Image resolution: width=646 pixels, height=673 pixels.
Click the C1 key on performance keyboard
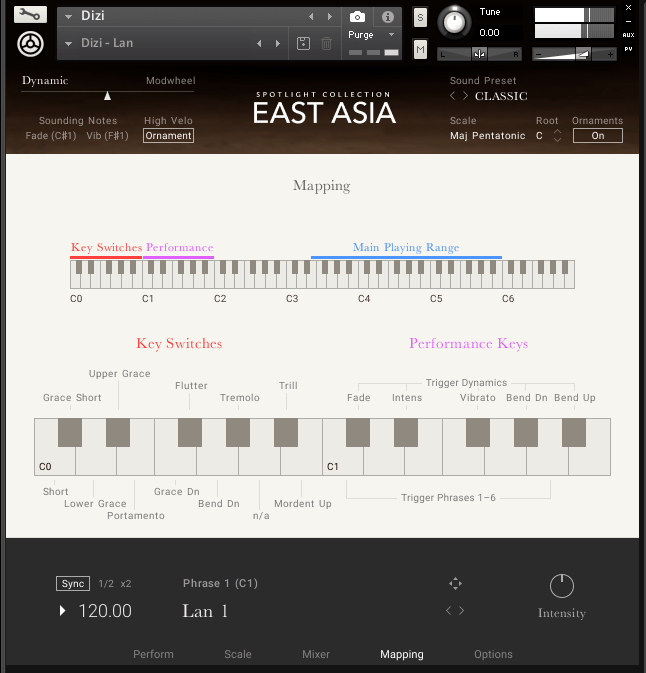tap(343, 461)
